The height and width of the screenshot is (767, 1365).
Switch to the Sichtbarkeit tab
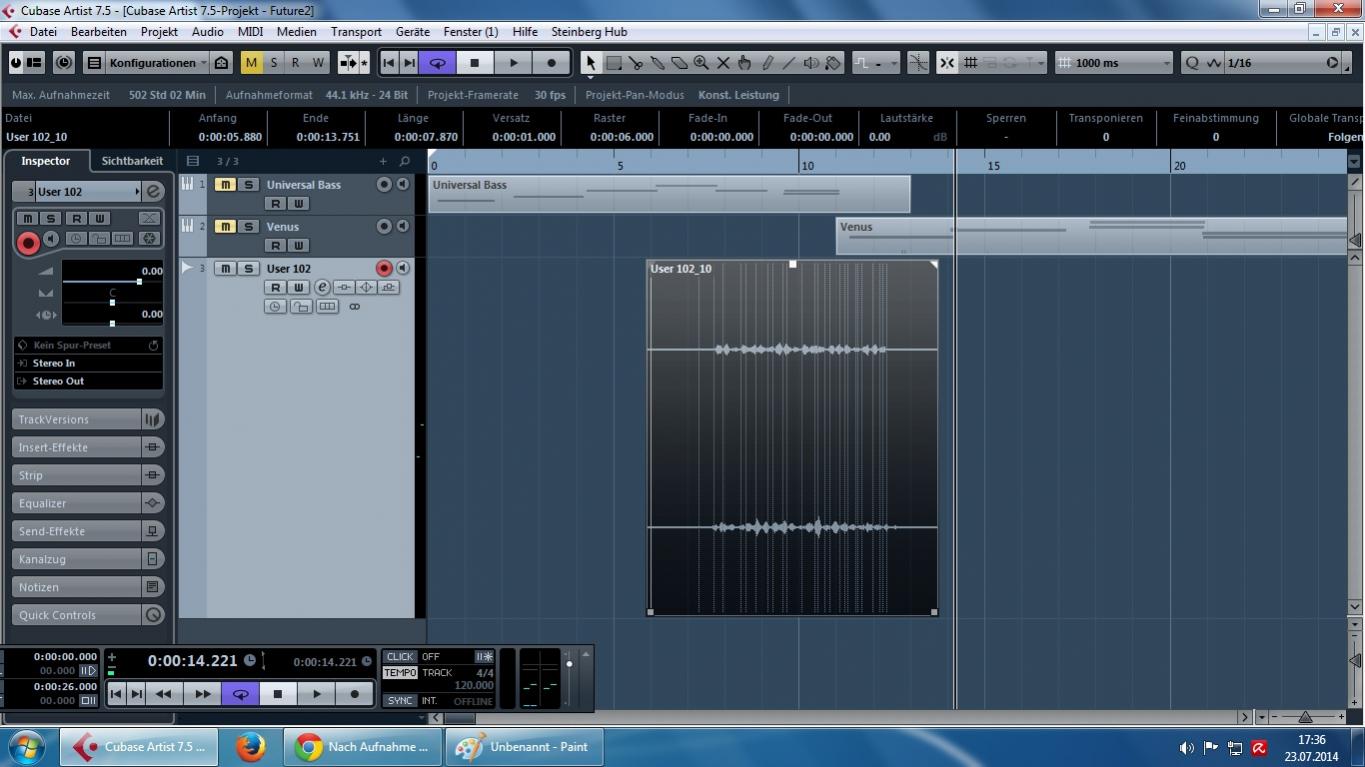coord(132,161)
